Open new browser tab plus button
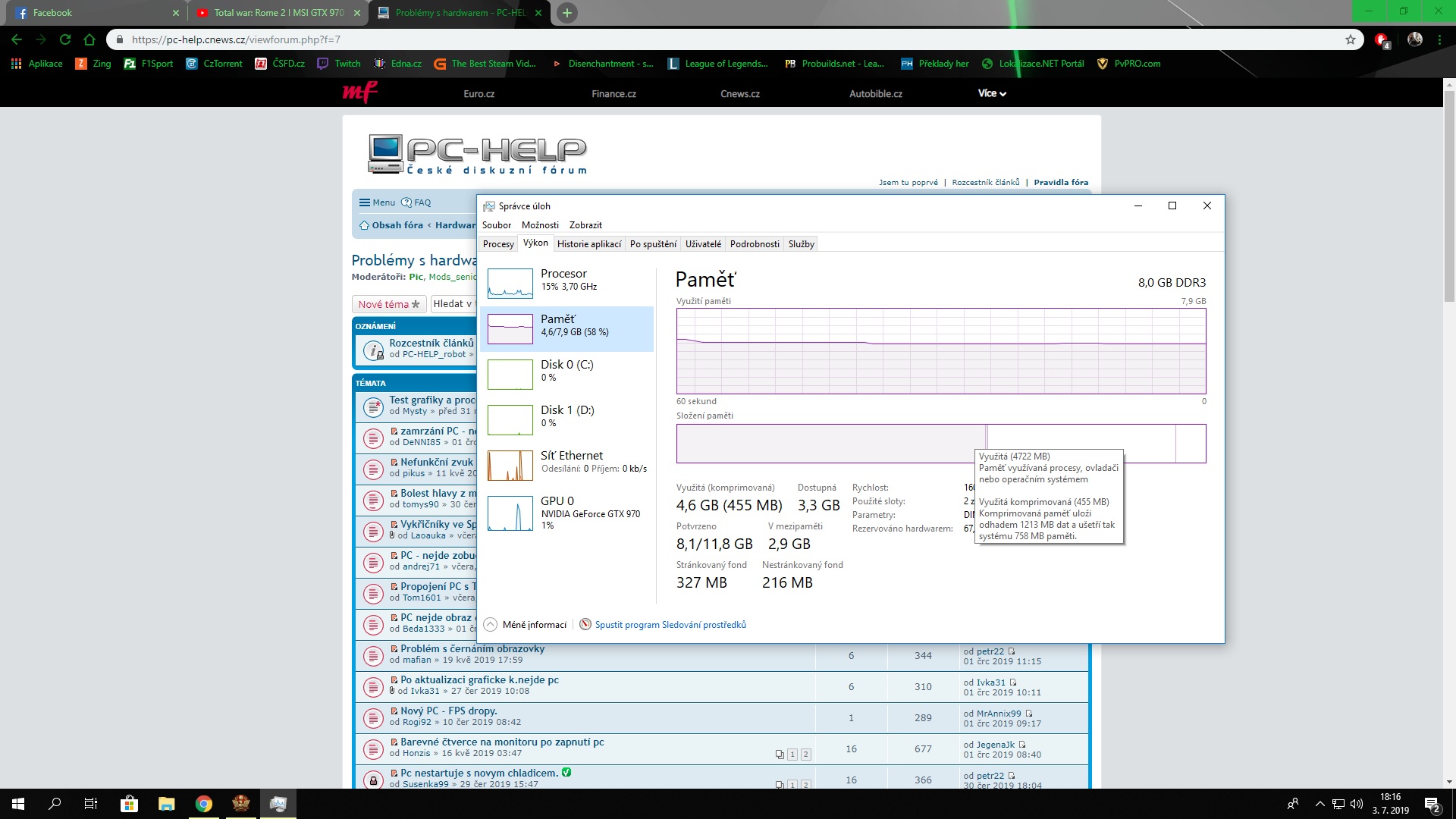This screenshot has height=819, width=1456. (566, 13)
